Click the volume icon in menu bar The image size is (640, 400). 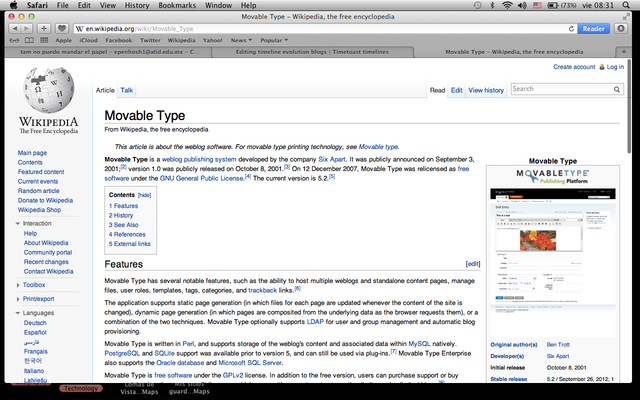click(x=522, y=5)
